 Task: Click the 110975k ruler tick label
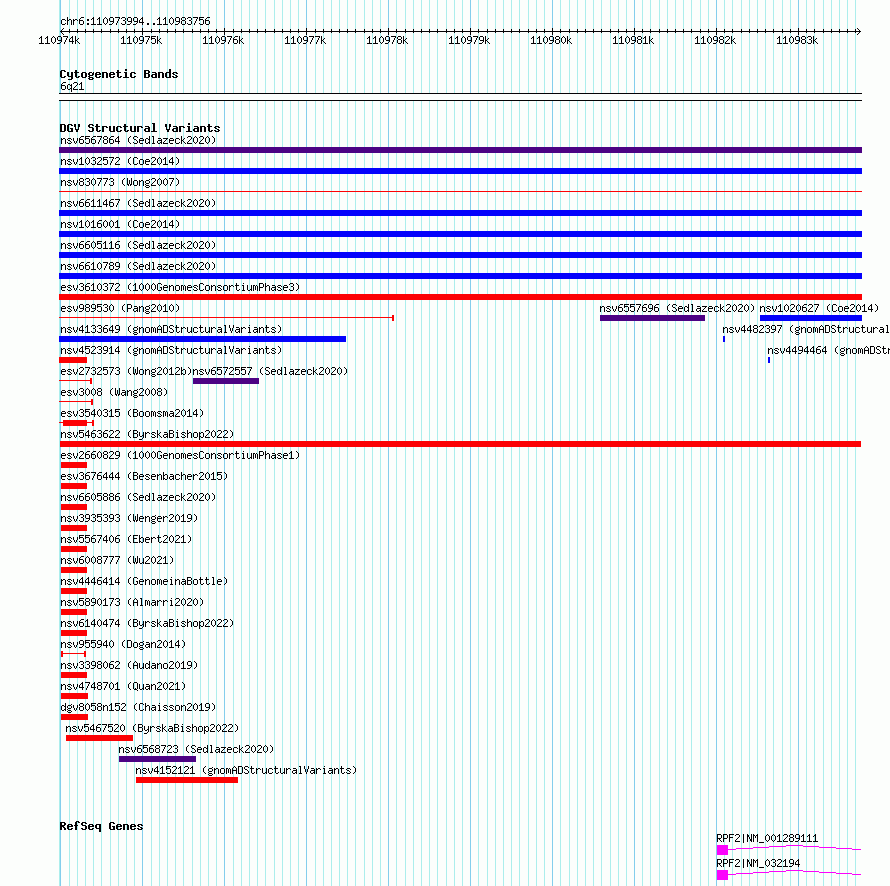141,40
